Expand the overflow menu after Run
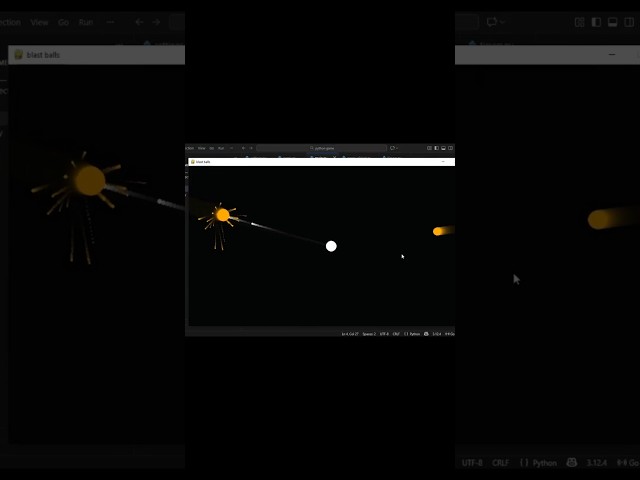This screenshot has height=480, width=640. [231, 148]
